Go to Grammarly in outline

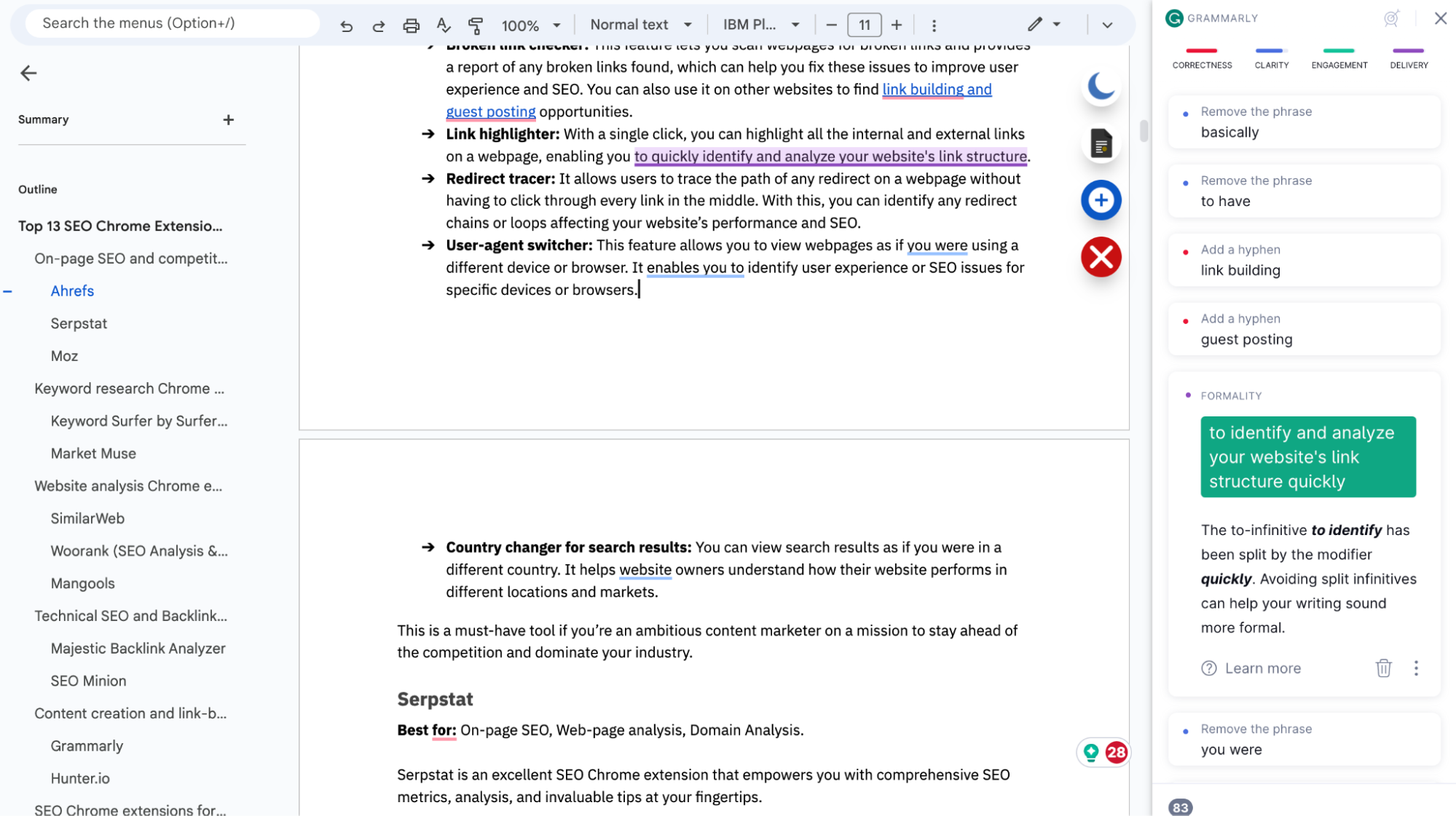point(87,746)
